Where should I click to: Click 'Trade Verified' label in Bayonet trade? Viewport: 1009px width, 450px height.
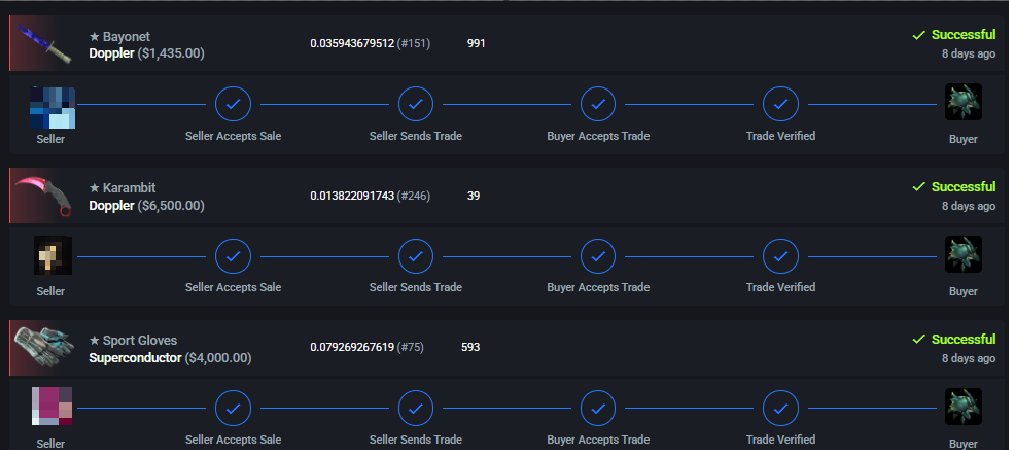[781, 136]
